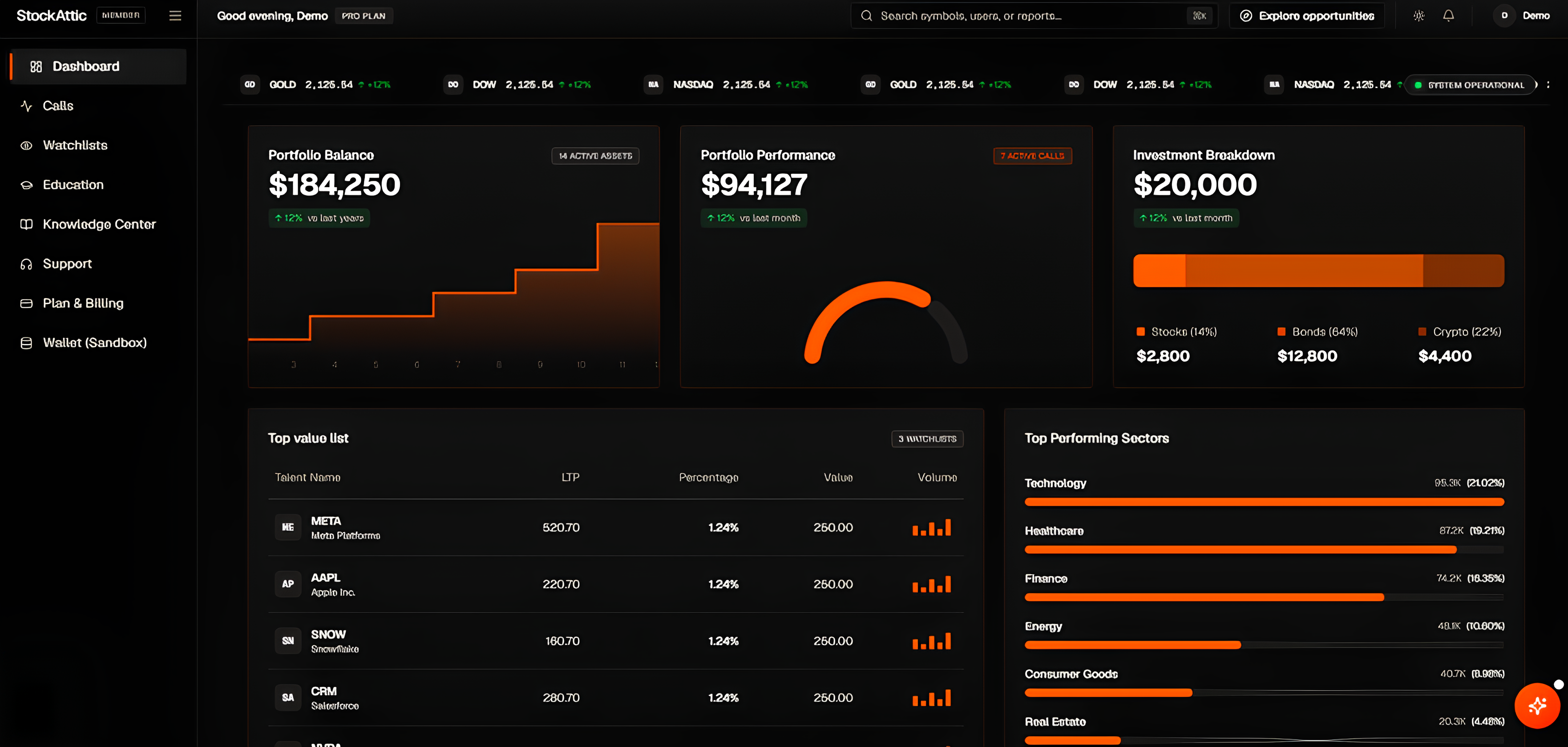The height and width of the screenshot is (747, 1568).
Task: Select the AAPL row ticker badge
Action: (x=288, y=584)
